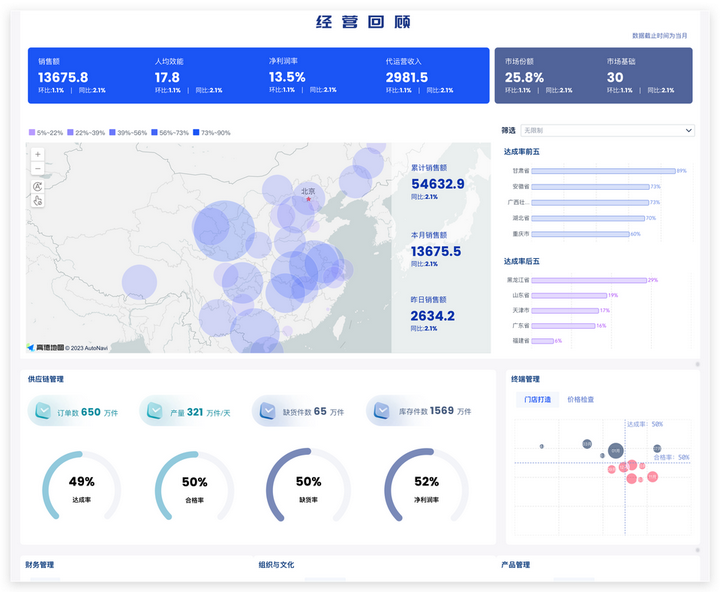
Task: Click the 累计销售额 54632.9 figure
Action: [x=438, y=184]
